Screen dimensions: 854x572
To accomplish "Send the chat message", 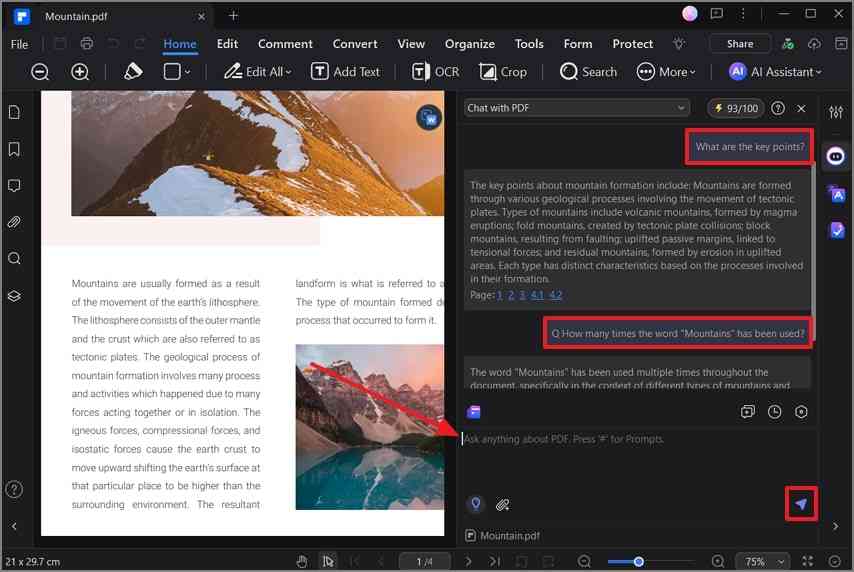I will pos(801,504).
